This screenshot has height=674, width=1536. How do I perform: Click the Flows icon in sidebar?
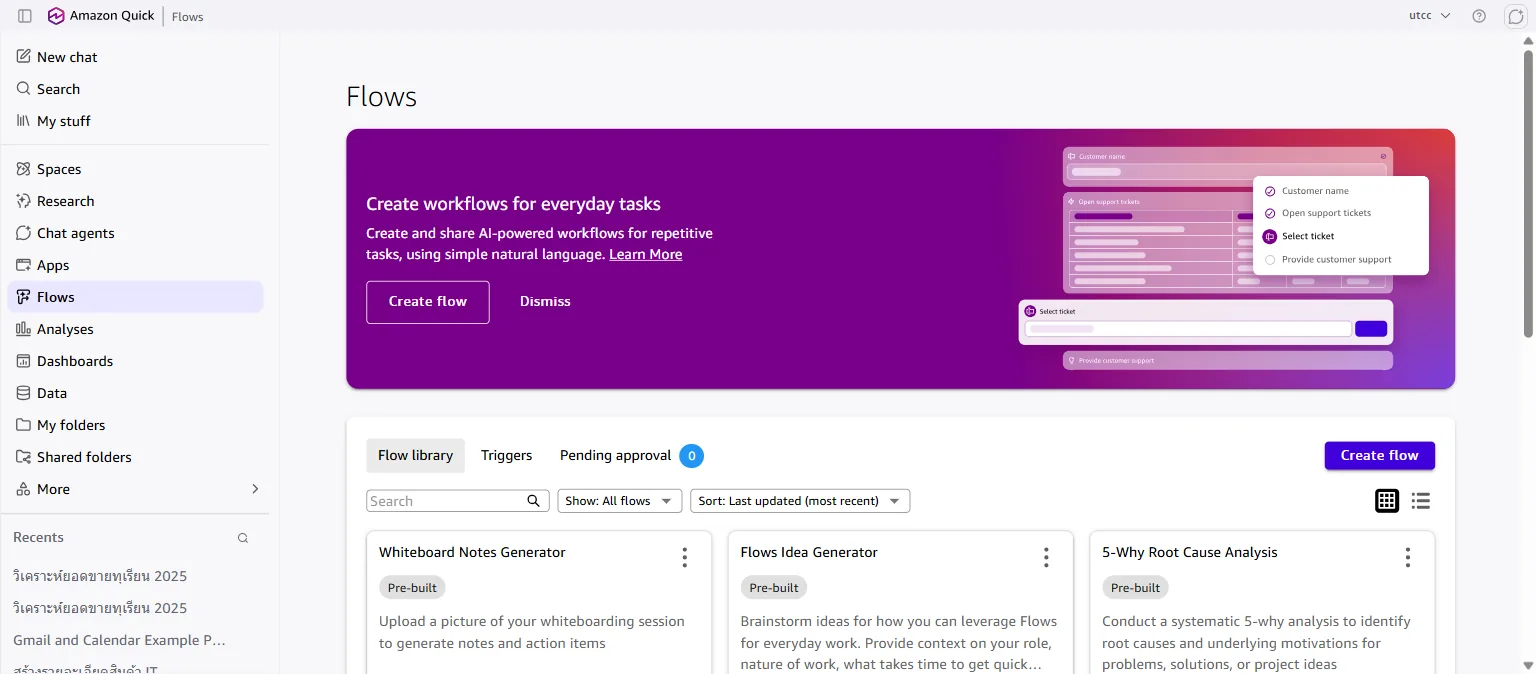click(24, 297)
